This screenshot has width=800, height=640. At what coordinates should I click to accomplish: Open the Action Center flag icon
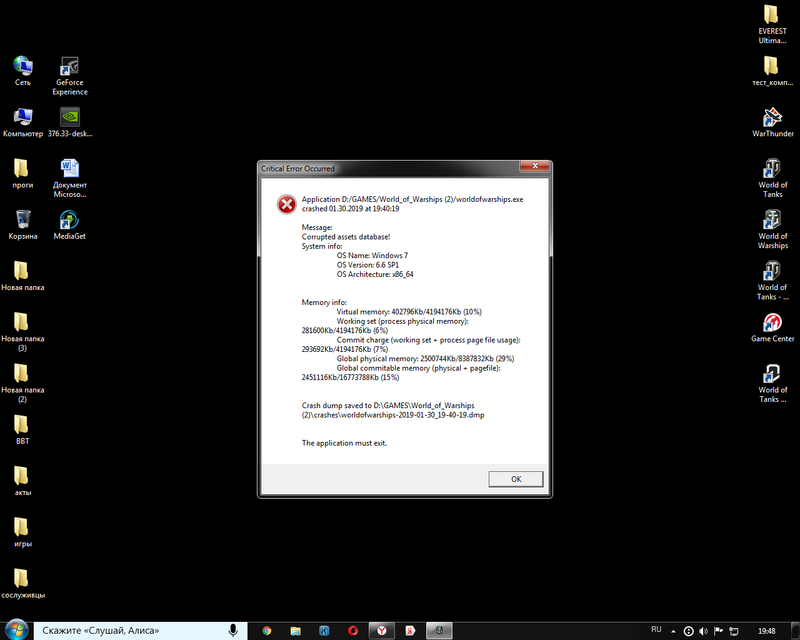pyautogui.click(x=718, y=631)
